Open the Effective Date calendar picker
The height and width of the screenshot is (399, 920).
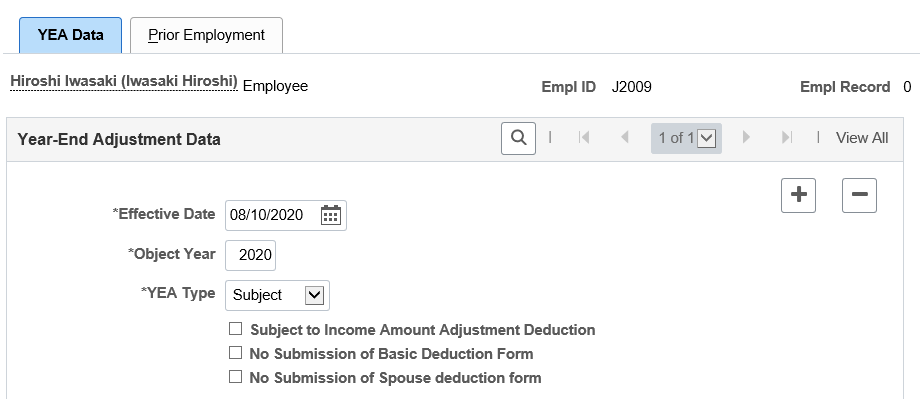[x=331, y=215]
